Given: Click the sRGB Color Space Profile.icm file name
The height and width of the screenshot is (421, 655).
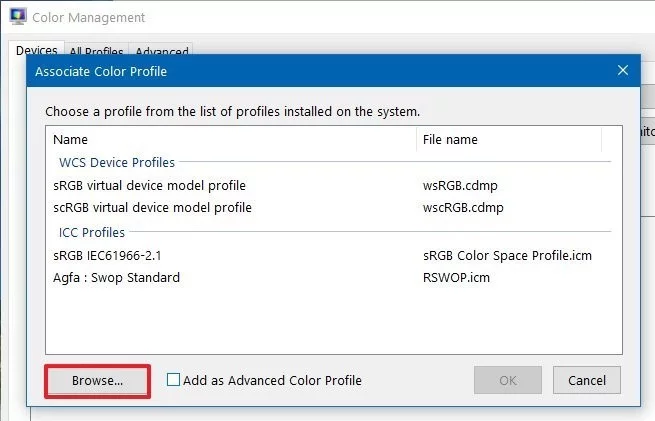Looking at the screenshot, I should click(507, 255).
